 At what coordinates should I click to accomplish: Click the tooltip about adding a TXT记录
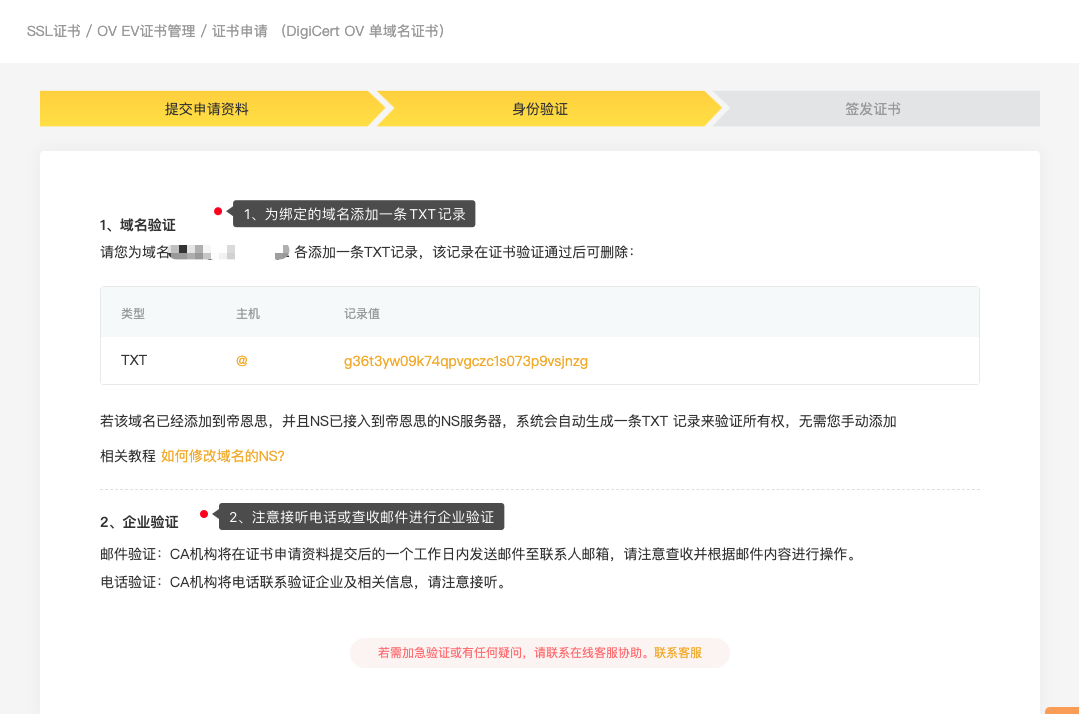[354, 214]
